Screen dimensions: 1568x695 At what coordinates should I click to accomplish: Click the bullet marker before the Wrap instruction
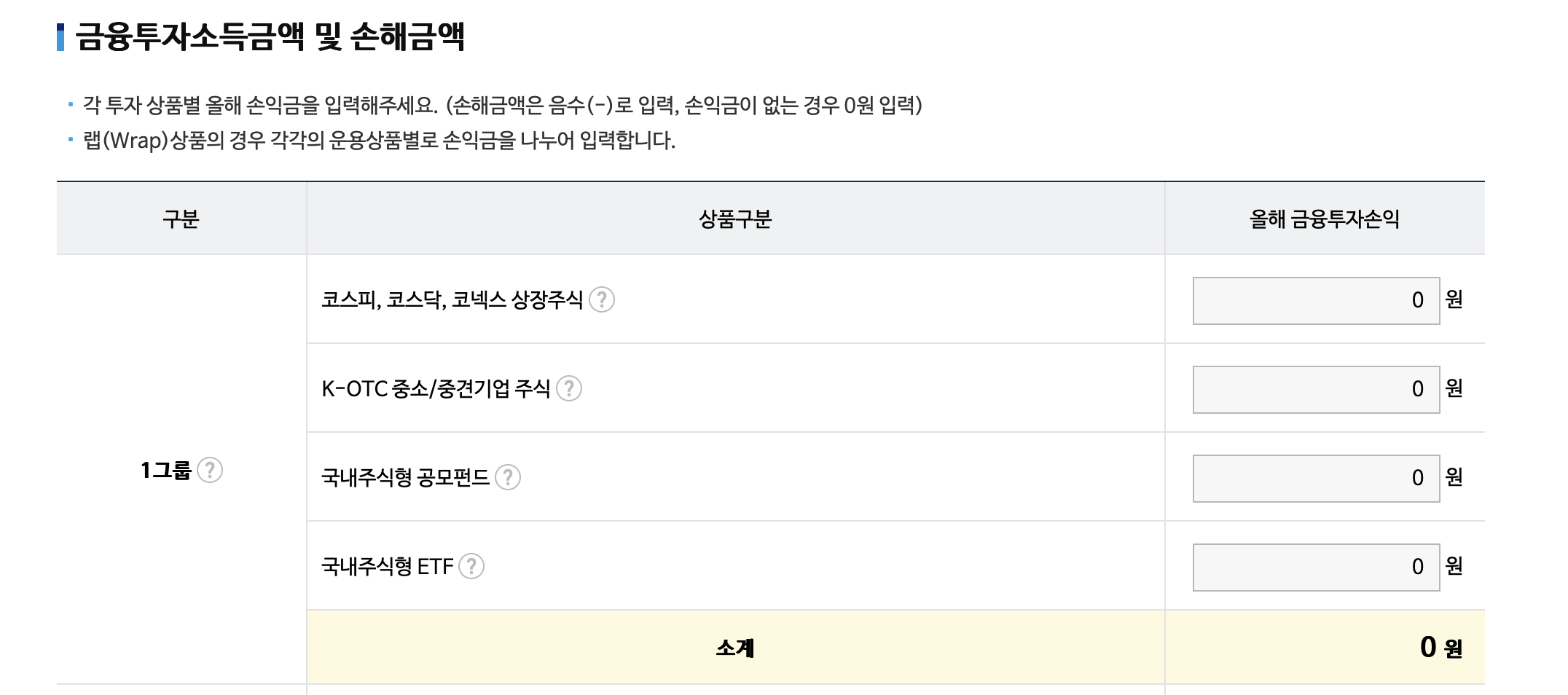click(x=69, y=140)
